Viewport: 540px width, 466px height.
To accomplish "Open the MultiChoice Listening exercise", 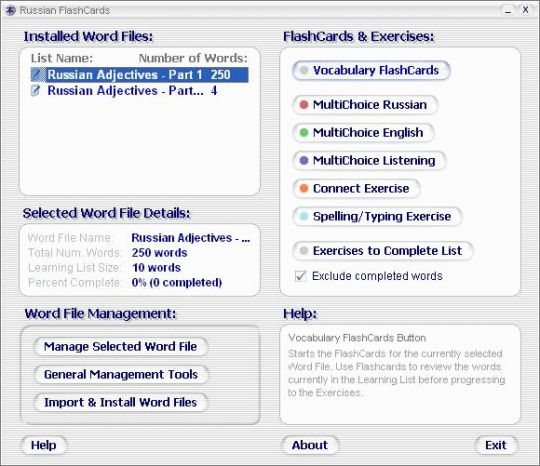I will coord(369,160).
